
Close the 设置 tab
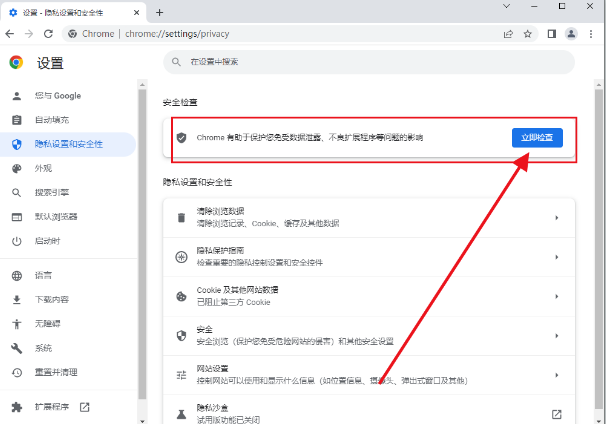point(136,13)
